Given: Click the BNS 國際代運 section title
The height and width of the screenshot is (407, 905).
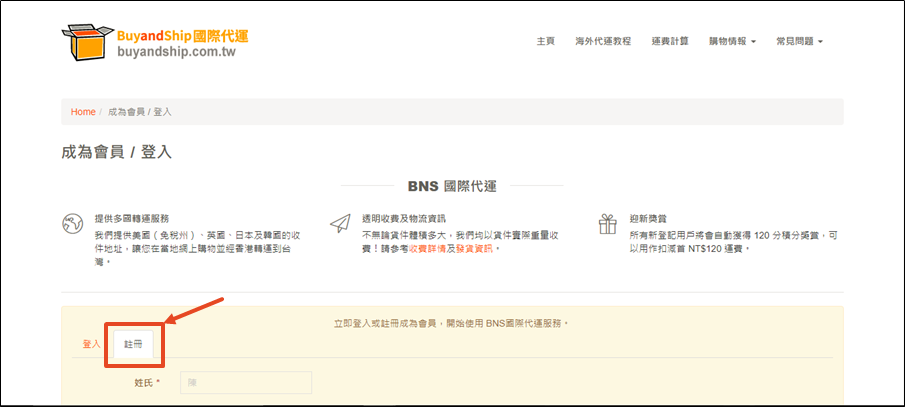Looking at the screenshot, I should pyautogui.click(x=452, y=186).
